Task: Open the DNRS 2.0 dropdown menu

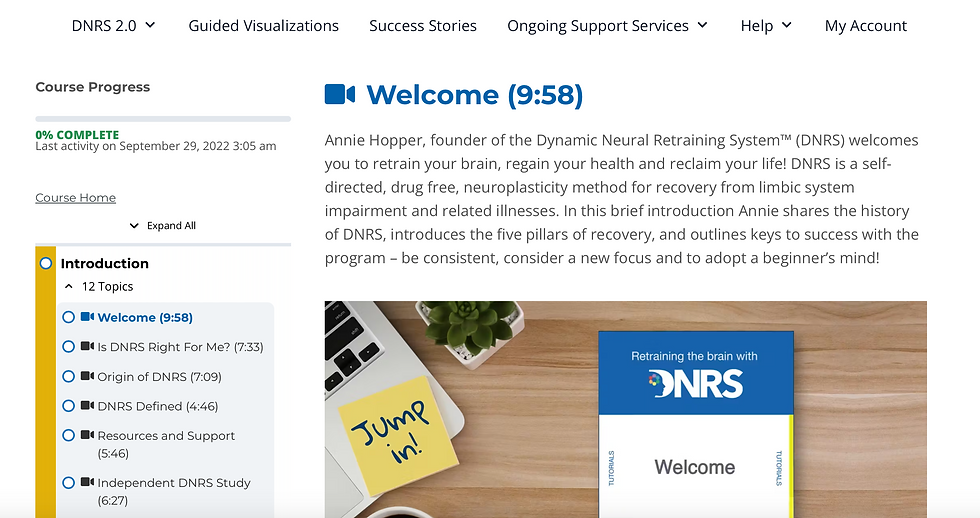Action: coord(113,26)
